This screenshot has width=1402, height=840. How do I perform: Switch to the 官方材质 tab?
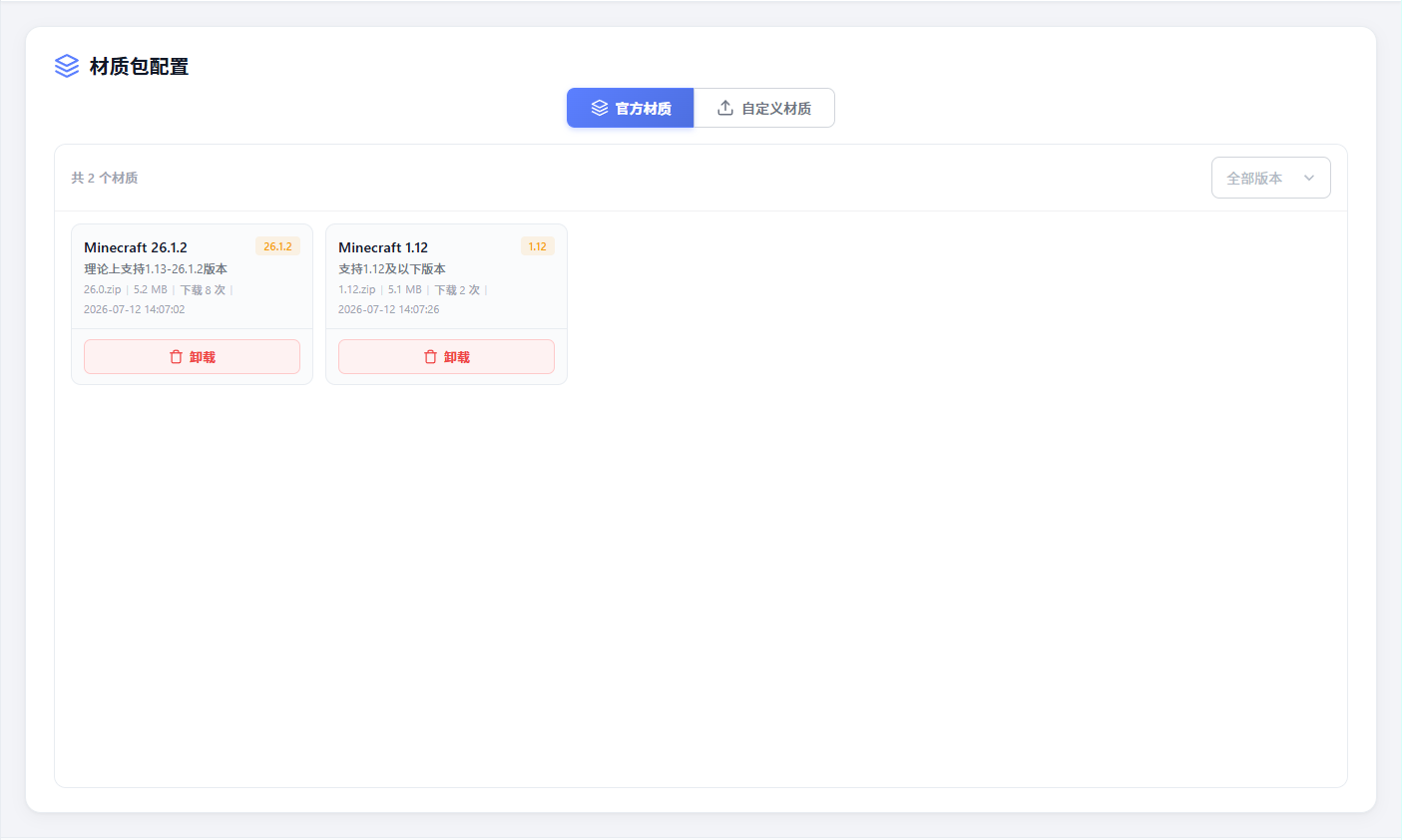(631, 108)
